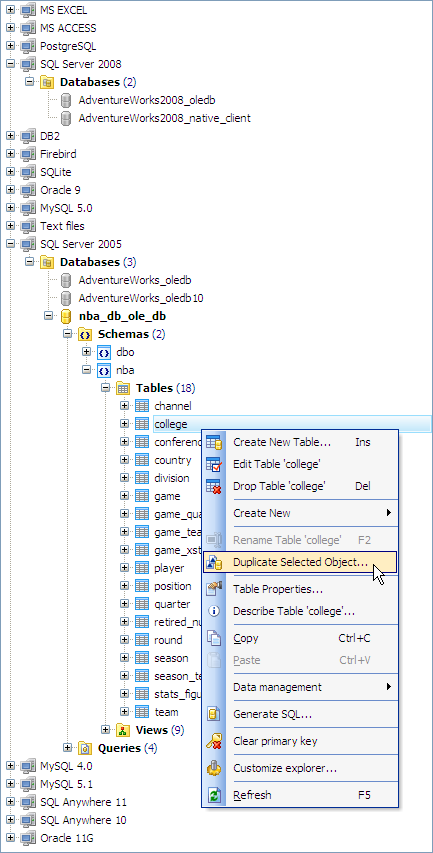
Task: Click the SQL Server 2008 Databases folder icon
Action: [x=47, y=82]
